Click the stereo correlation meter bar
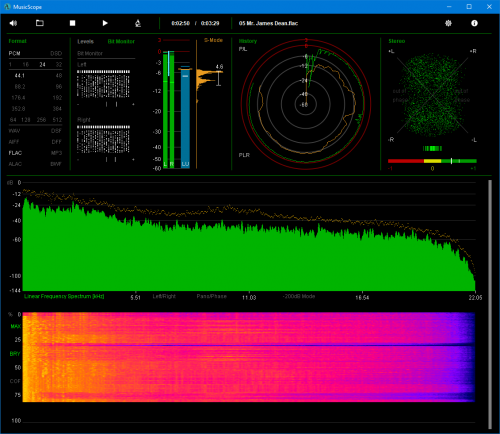This screenshot has width=500, height=434. [432, 161]
